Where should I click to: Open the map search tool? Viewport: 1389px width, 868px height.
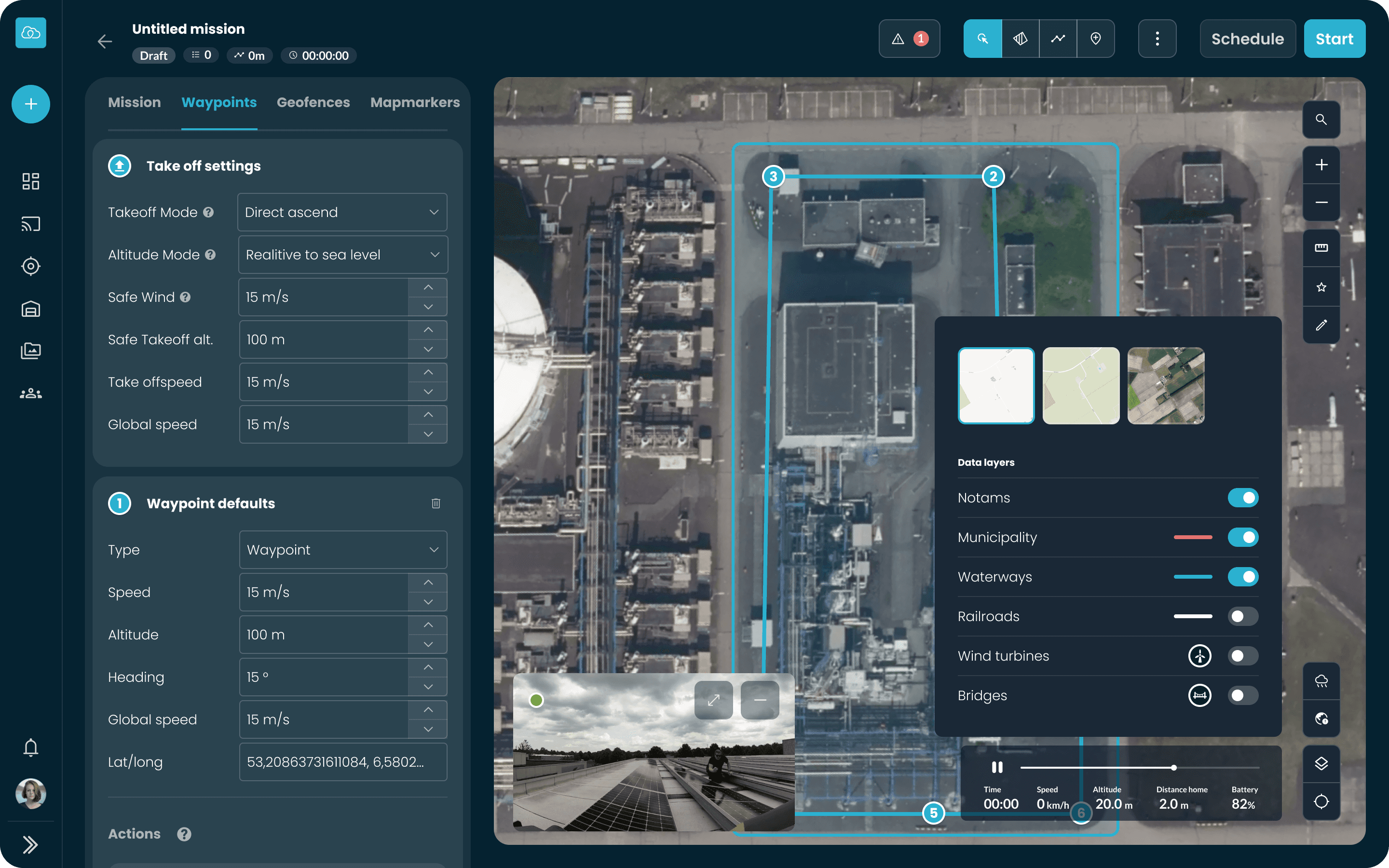pos(1321,120)
